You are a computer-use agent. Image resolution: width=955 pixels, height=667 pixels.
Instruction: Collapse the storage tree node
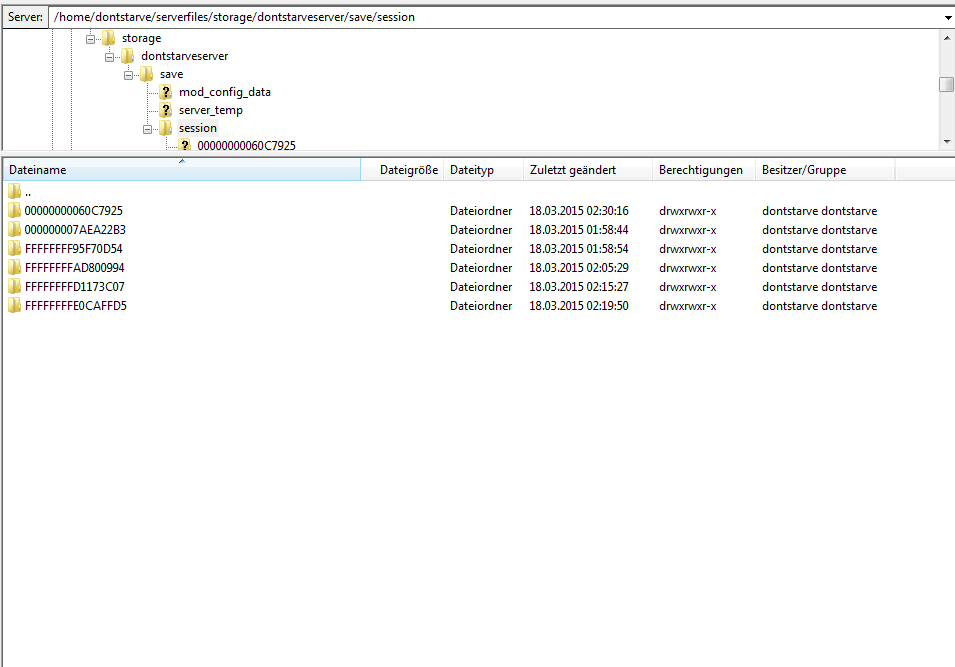pos(91,38)
